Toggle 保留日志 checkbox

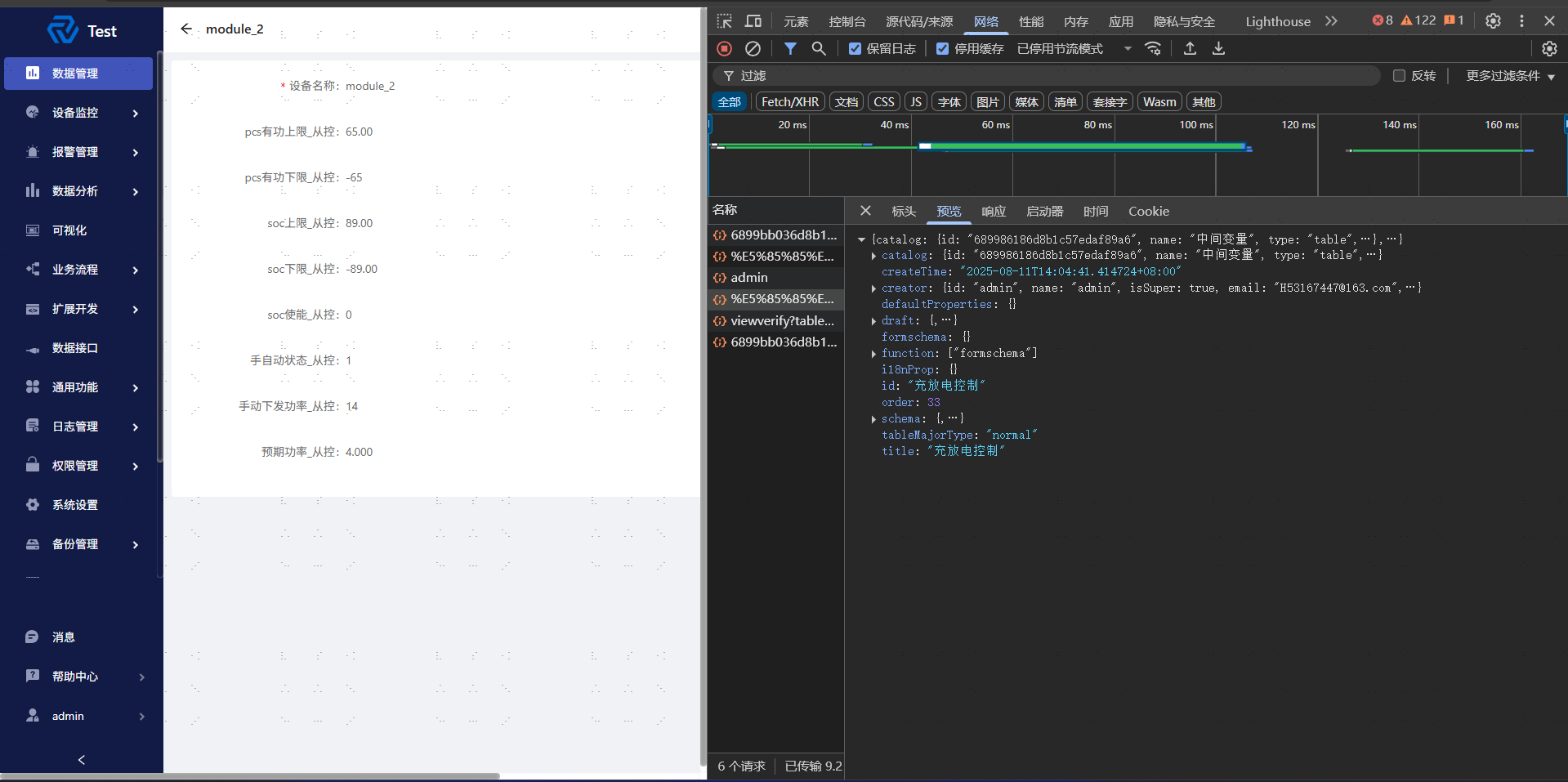pyautogui.click(x=855, y=48)
